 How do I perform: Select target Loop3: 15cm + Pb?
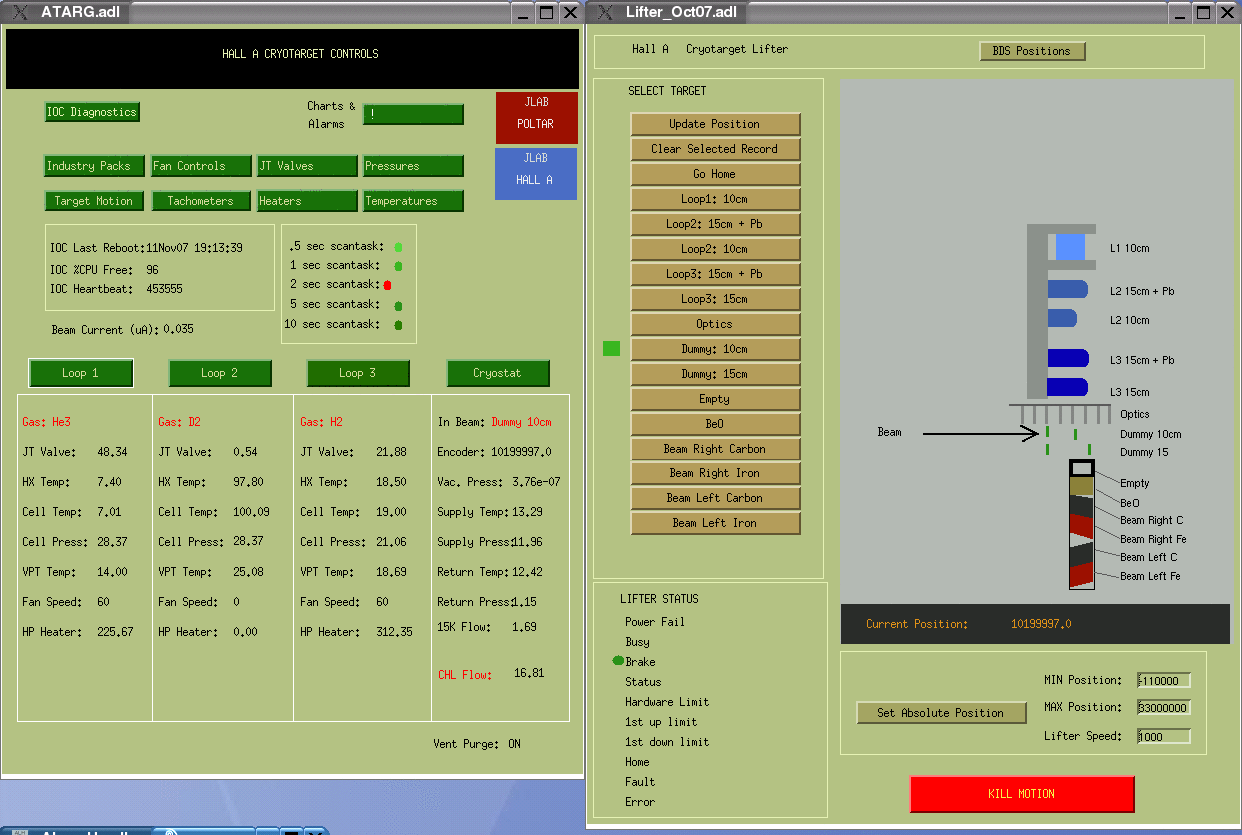coord(715,274)
